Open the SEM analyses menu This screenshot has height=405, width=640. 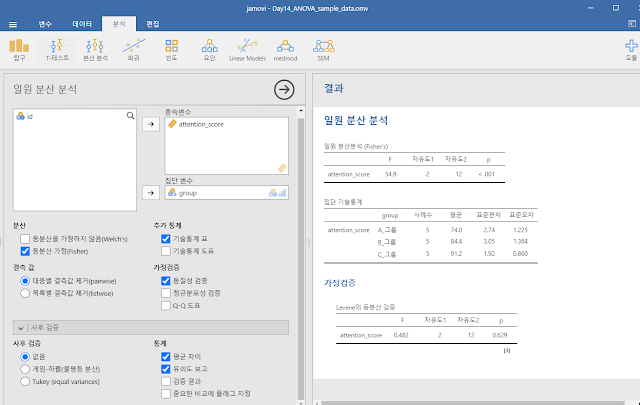323,50
